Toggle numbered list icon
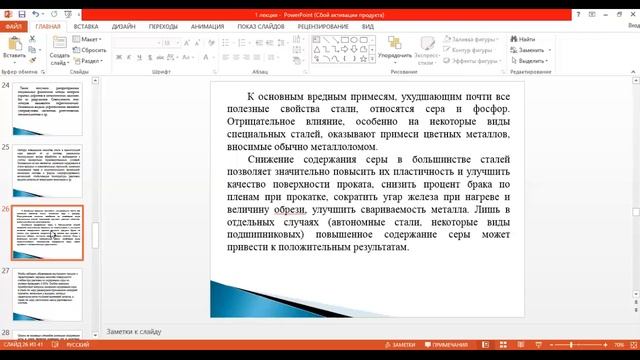This screenshot has height=360, width=640. 242,43
